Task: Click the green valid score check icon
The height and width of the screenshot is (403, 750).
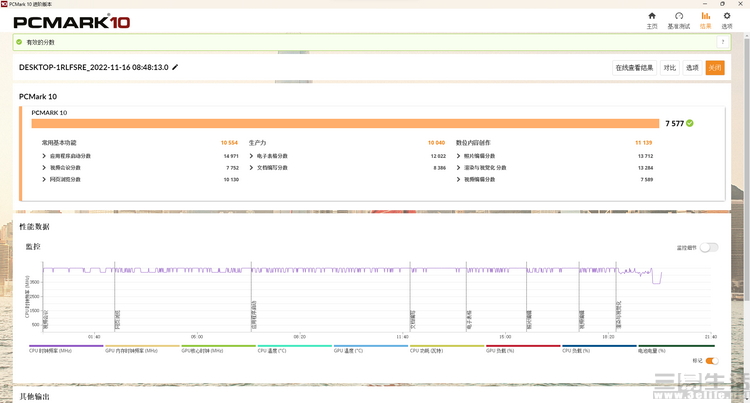Action: click(19, 42)
